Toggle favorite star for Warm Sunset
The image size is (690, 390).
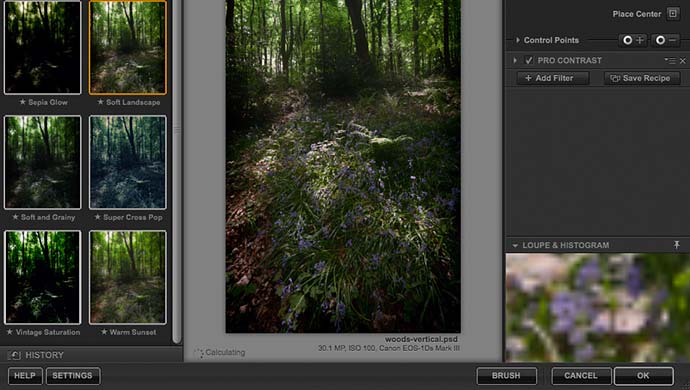[x=104, y=332]
